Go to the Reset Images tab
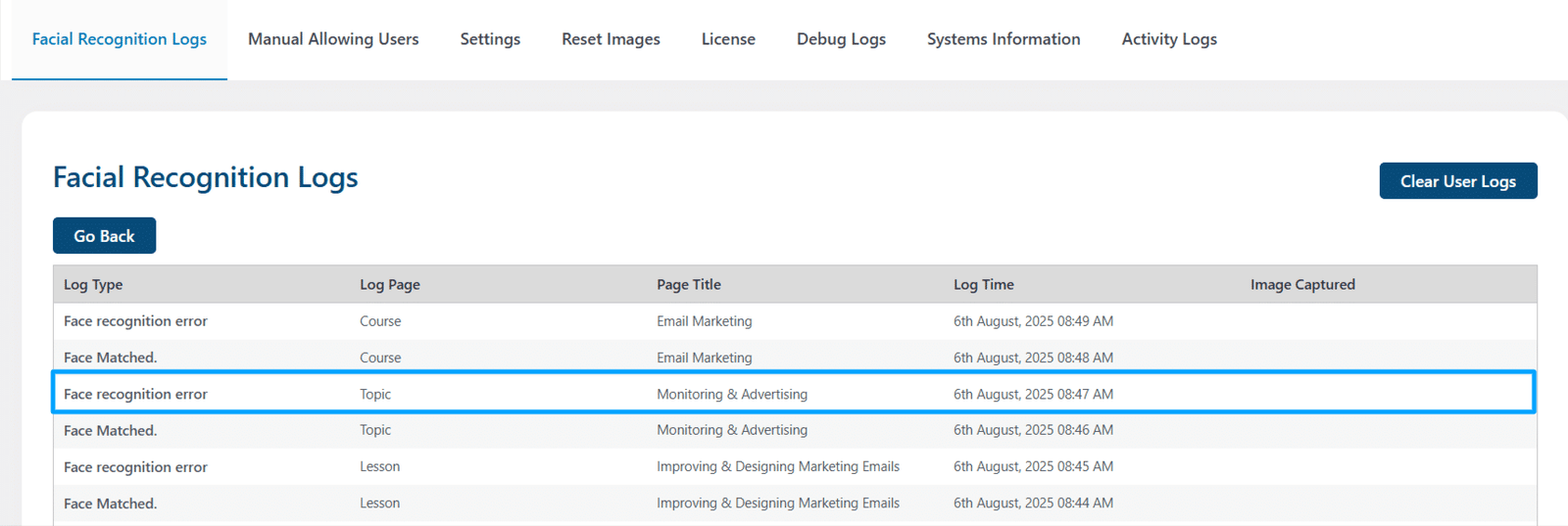This screenshot has height=526, width=1568. [611, 39]
